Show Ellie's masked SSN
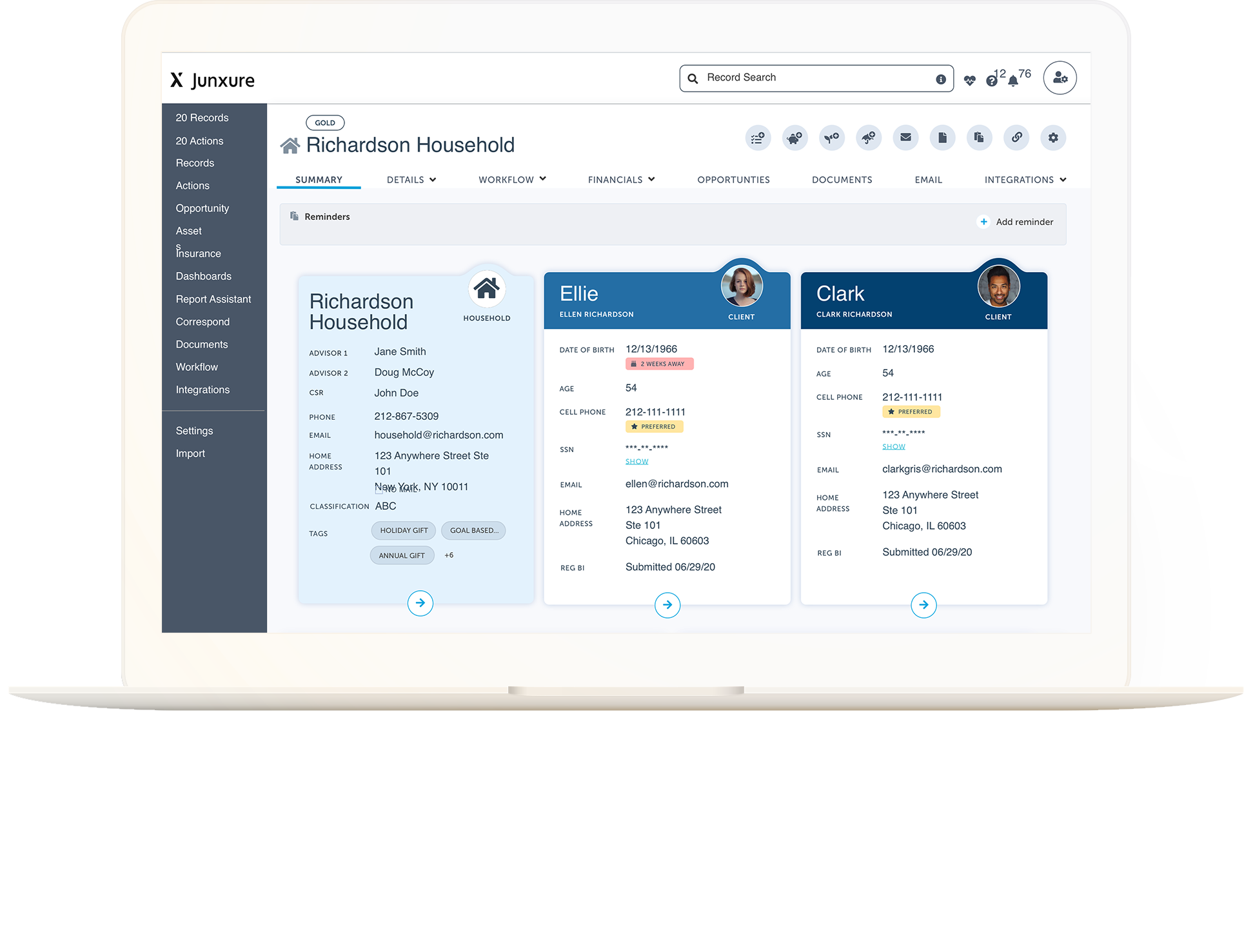The width and height of the screenshot is (1244, 952). click(x=637, y=461)
